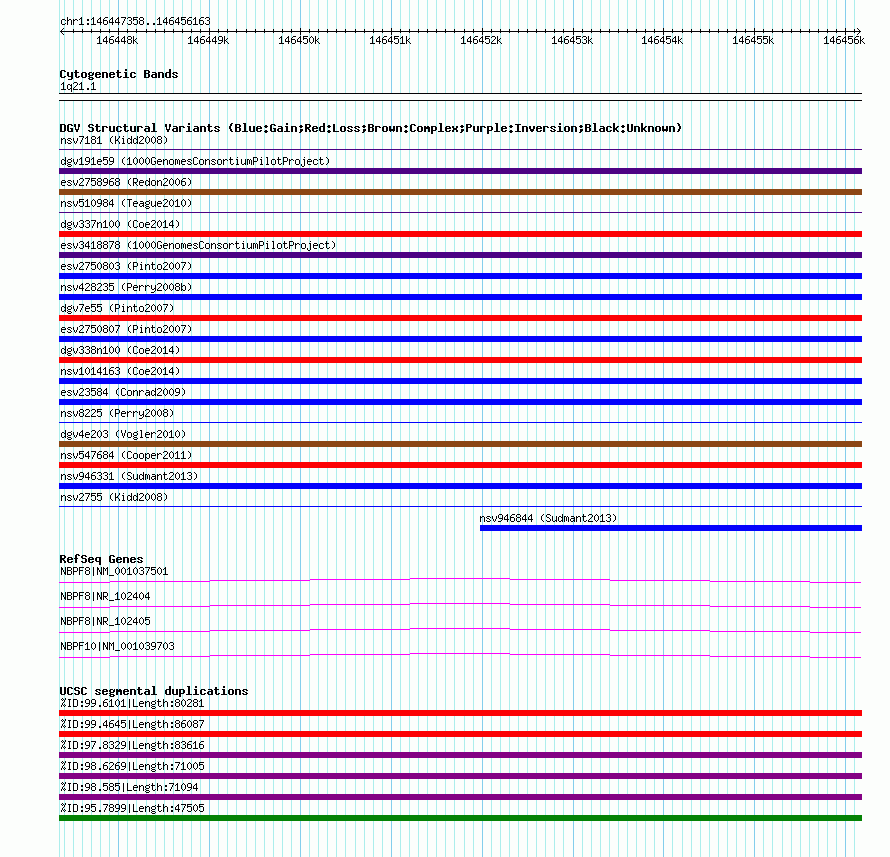The height and width of the screenshot is (857, 890).
Task: Open variant nsv946844 (Sudmant2013) label
Action: tap(548, 518)
